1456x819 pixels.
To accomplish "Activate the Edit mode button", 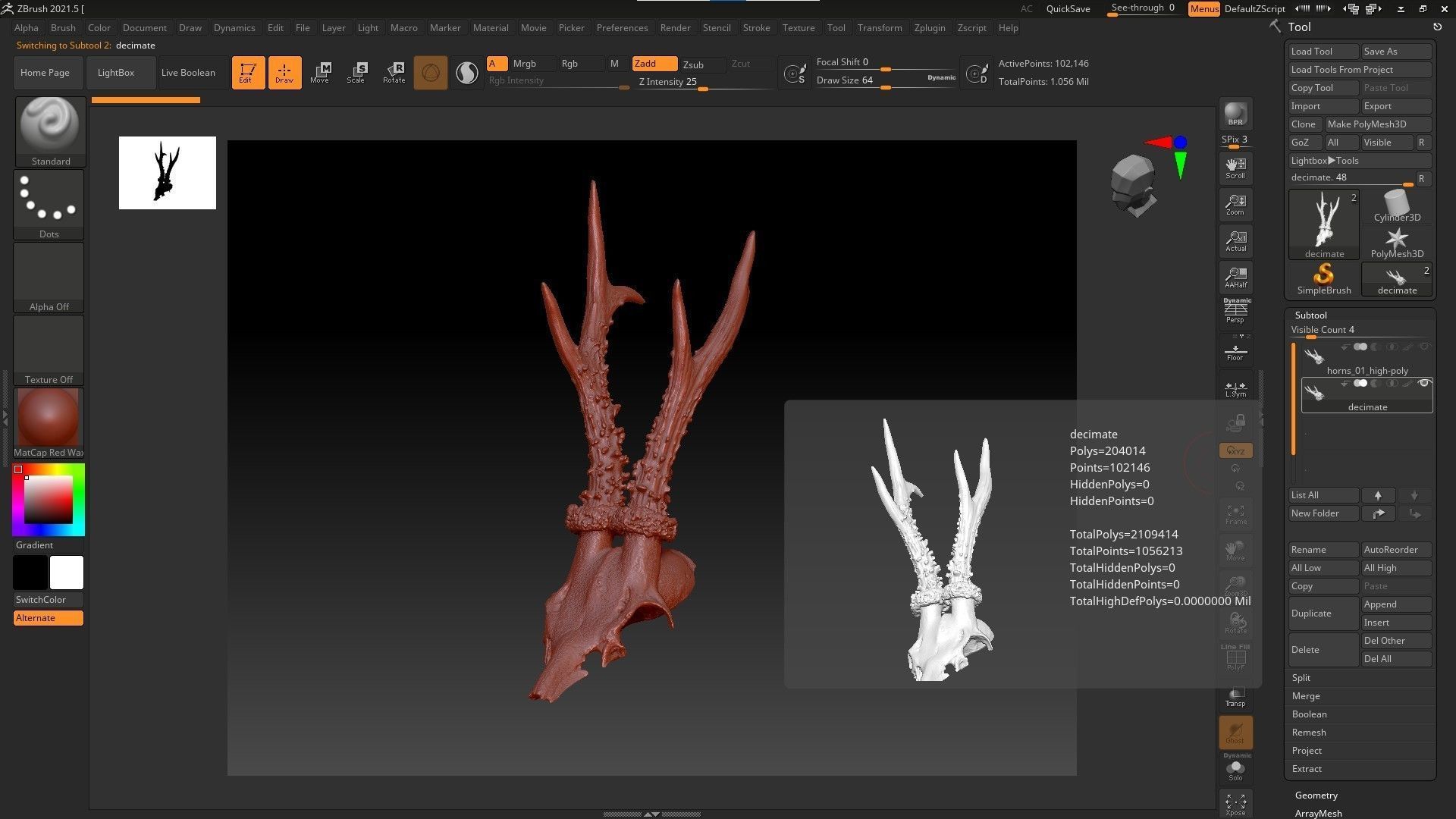I will coord(248,73).
